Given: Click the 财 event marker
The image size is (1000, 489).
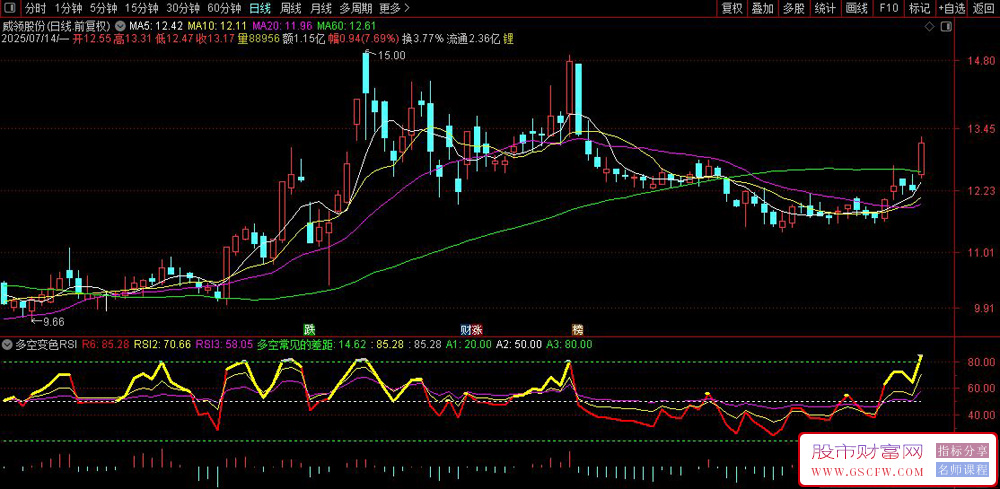Looking at the screenshot, I should 466,330.
